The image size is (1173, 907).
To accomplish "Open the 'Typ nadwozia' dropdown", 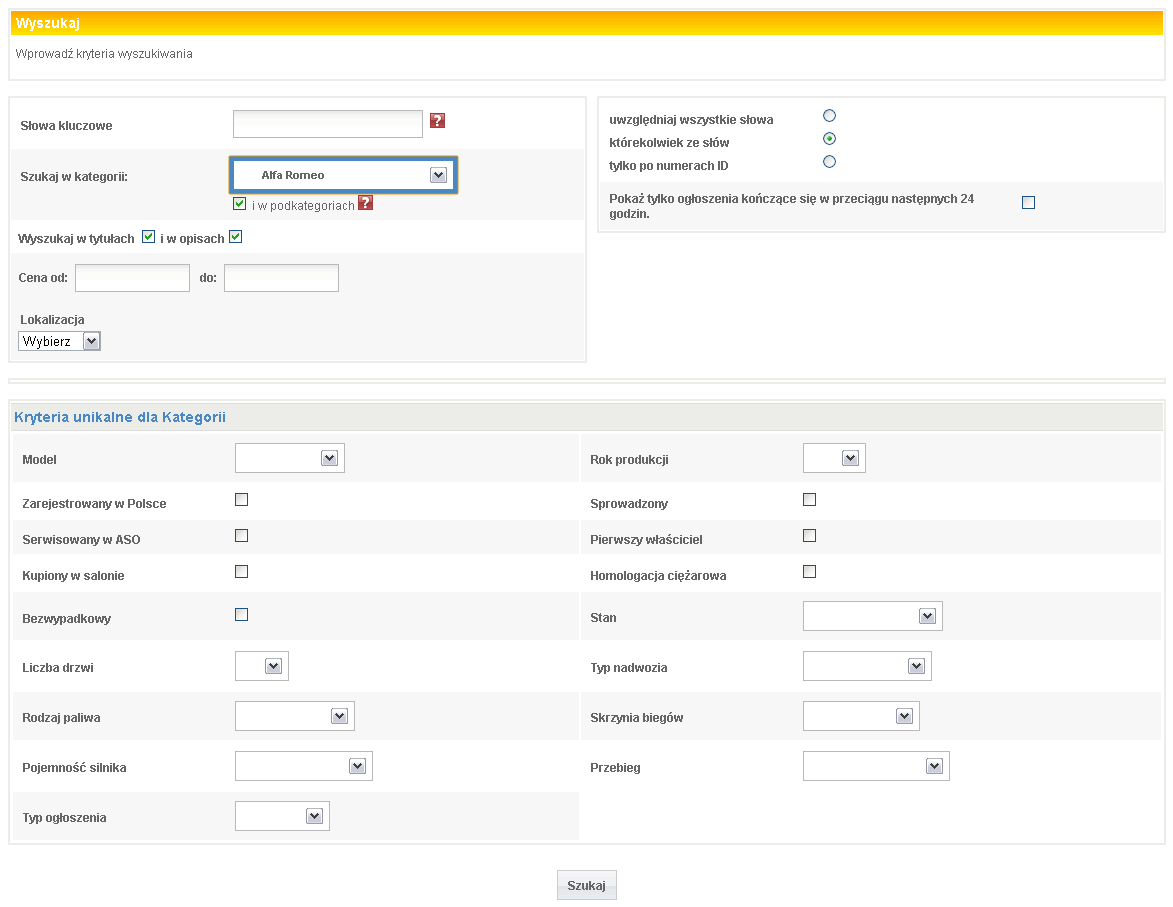I will pos(867,666).
